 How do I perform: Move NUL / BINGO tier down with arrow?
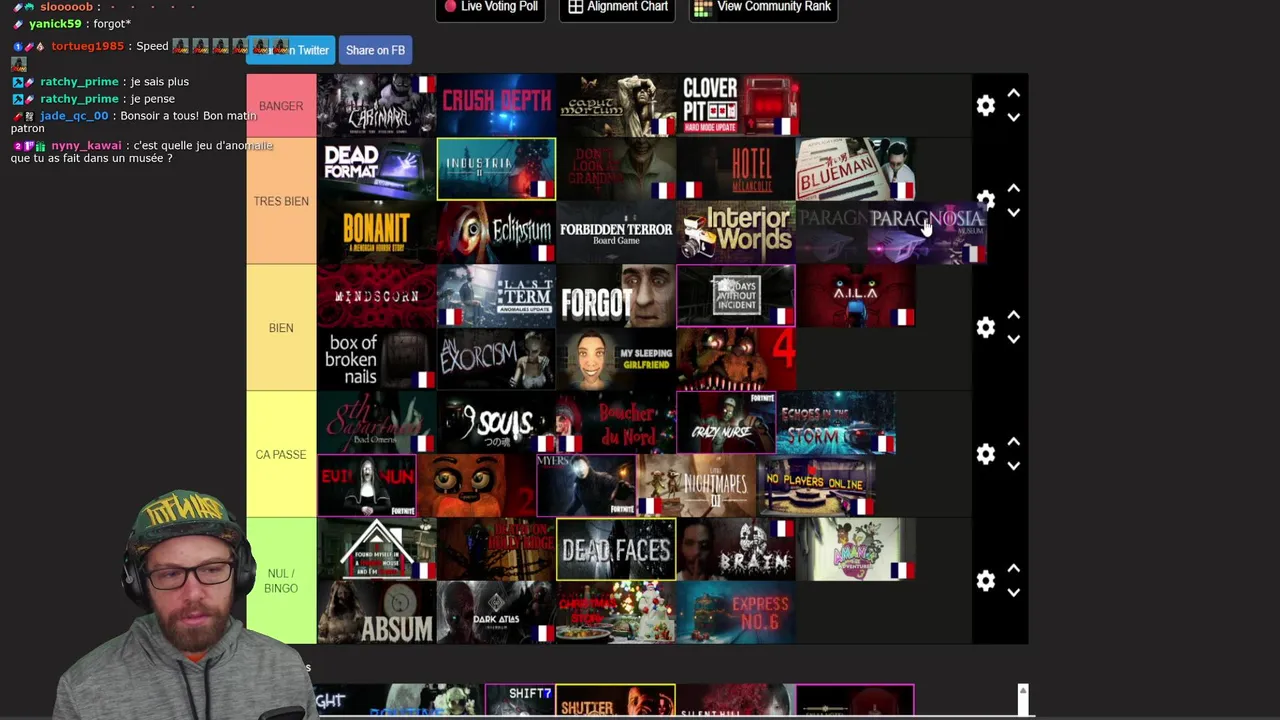coord(1013,592)
